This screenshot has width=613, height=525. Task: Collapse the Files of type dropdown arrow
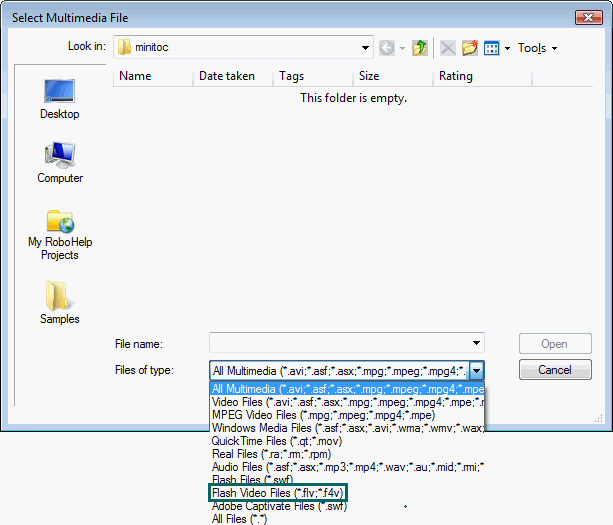coord(476,370)
